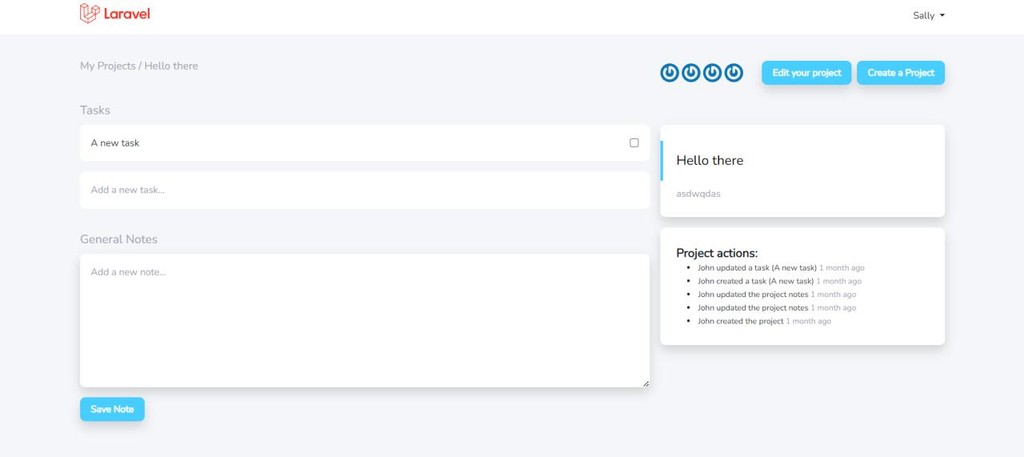Focus the 'Add a new task' field

[364, 190]
